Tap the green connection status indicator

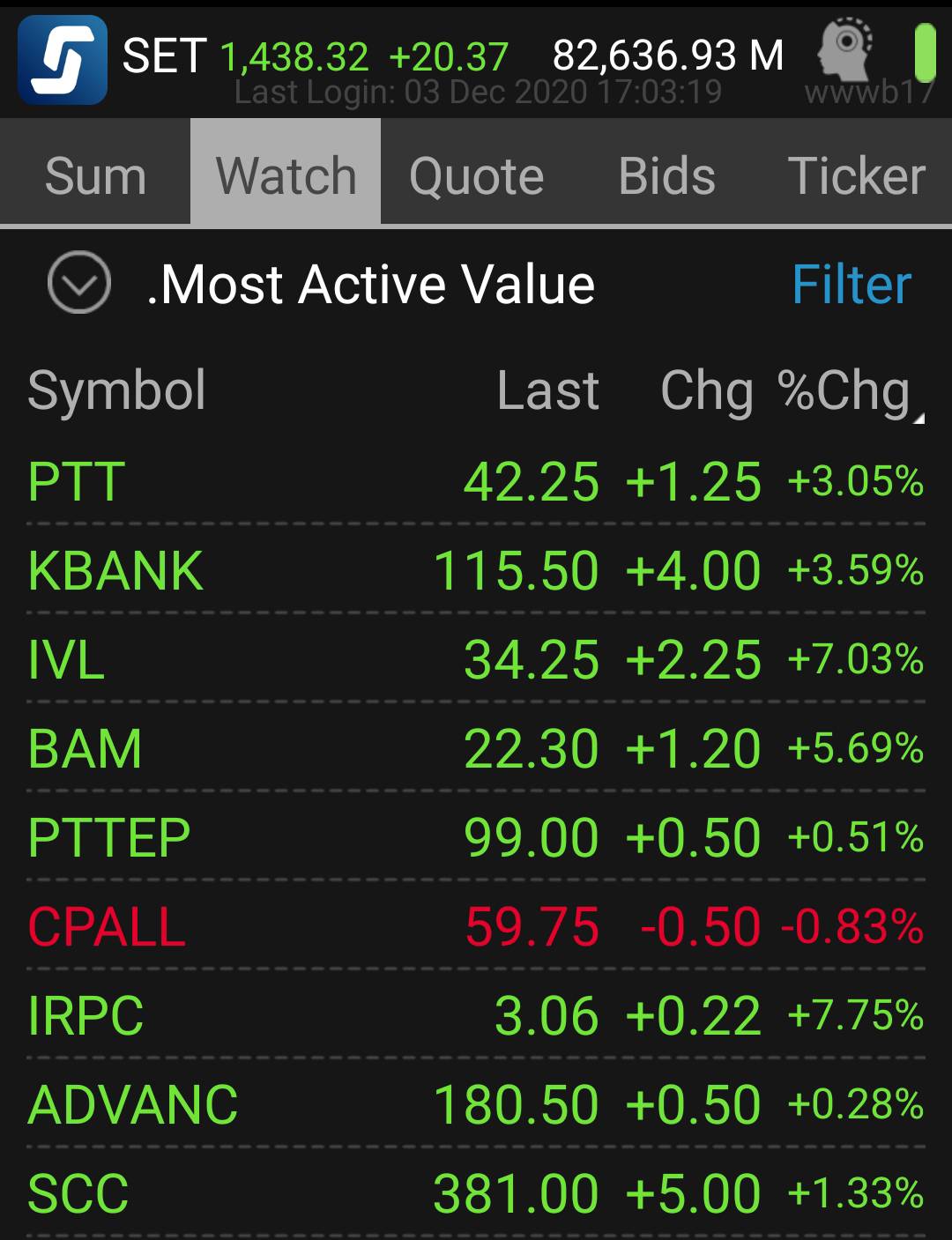[924, 53]
